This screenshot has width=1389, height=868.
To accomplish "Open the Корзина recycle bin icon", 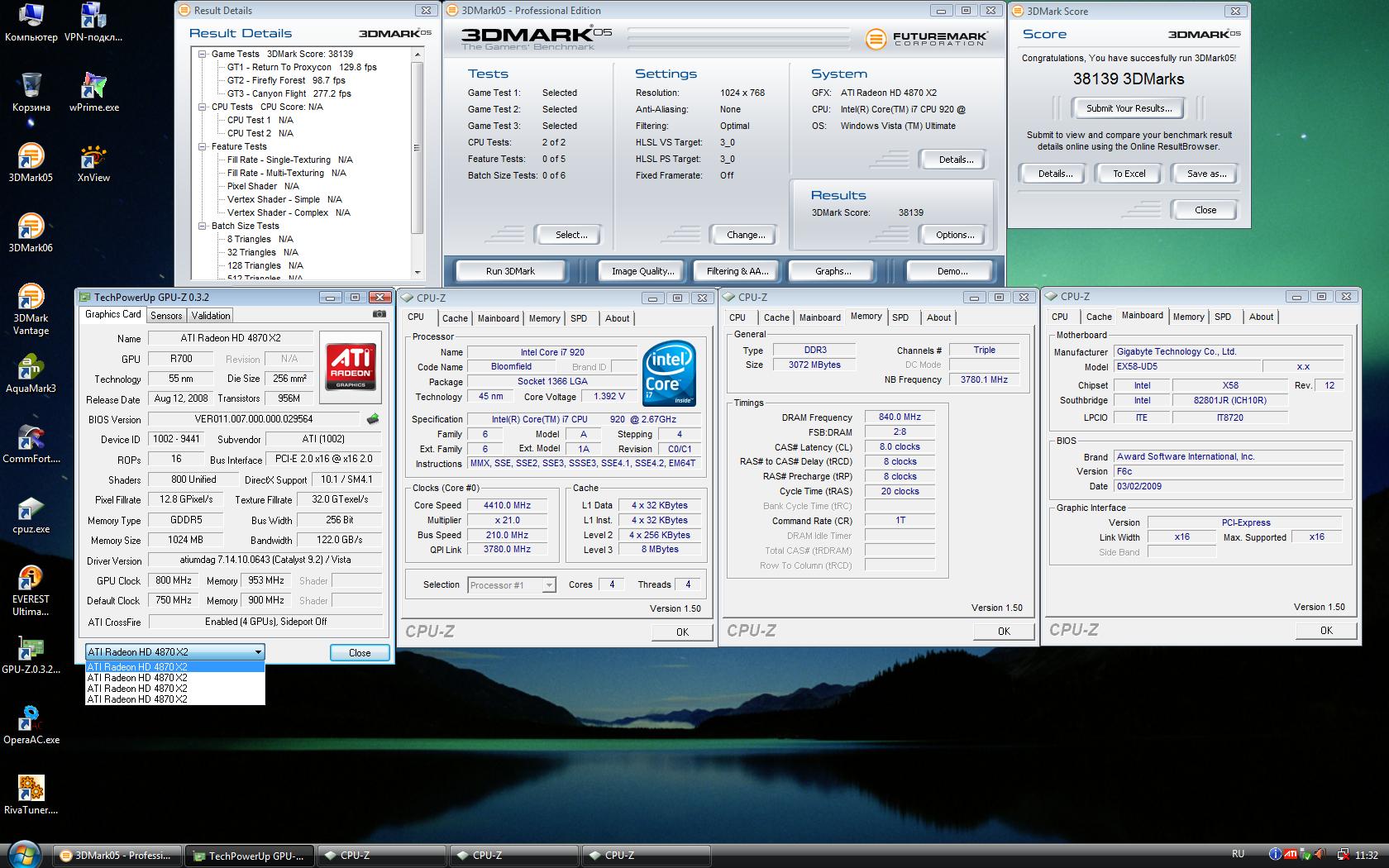I will (31, 93).
